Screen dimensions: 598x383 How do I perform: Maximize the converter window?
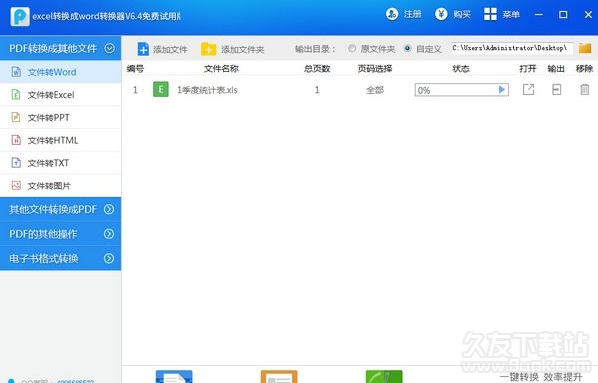(563, 14)
